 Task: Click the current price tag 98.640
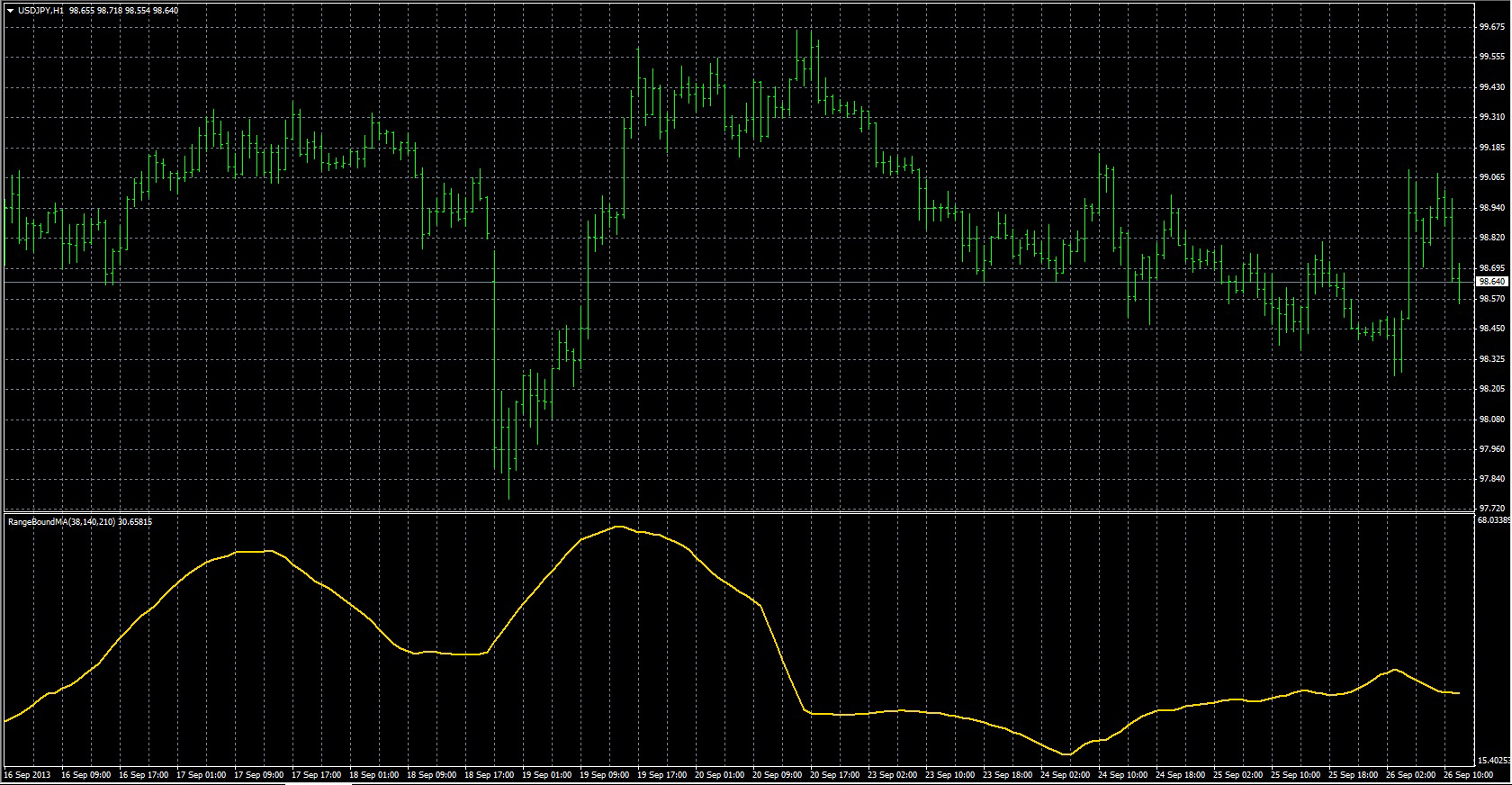pos(1491,282)
